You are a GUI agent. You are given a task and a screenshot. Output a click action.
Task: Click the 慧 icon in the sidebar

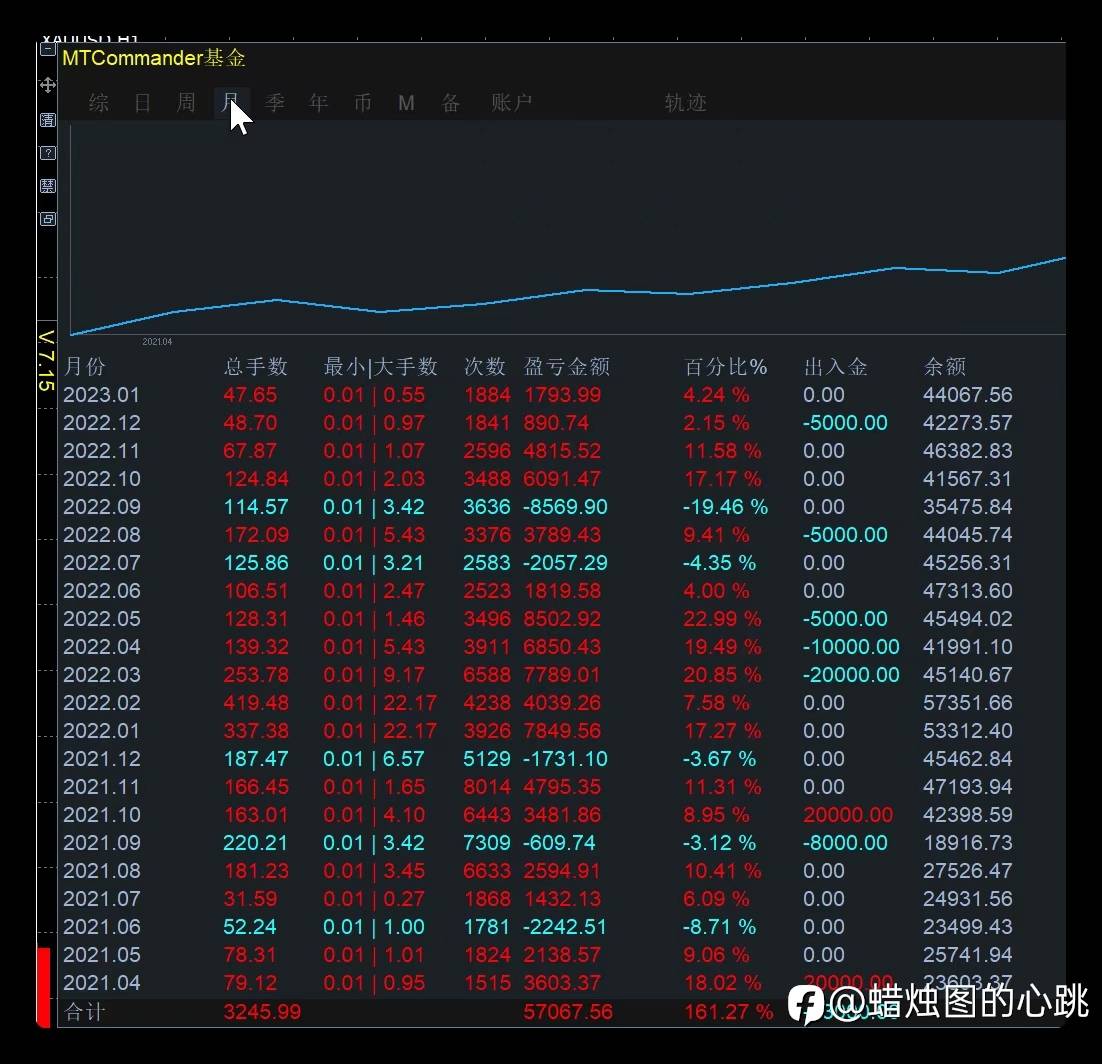coord(47,186)
